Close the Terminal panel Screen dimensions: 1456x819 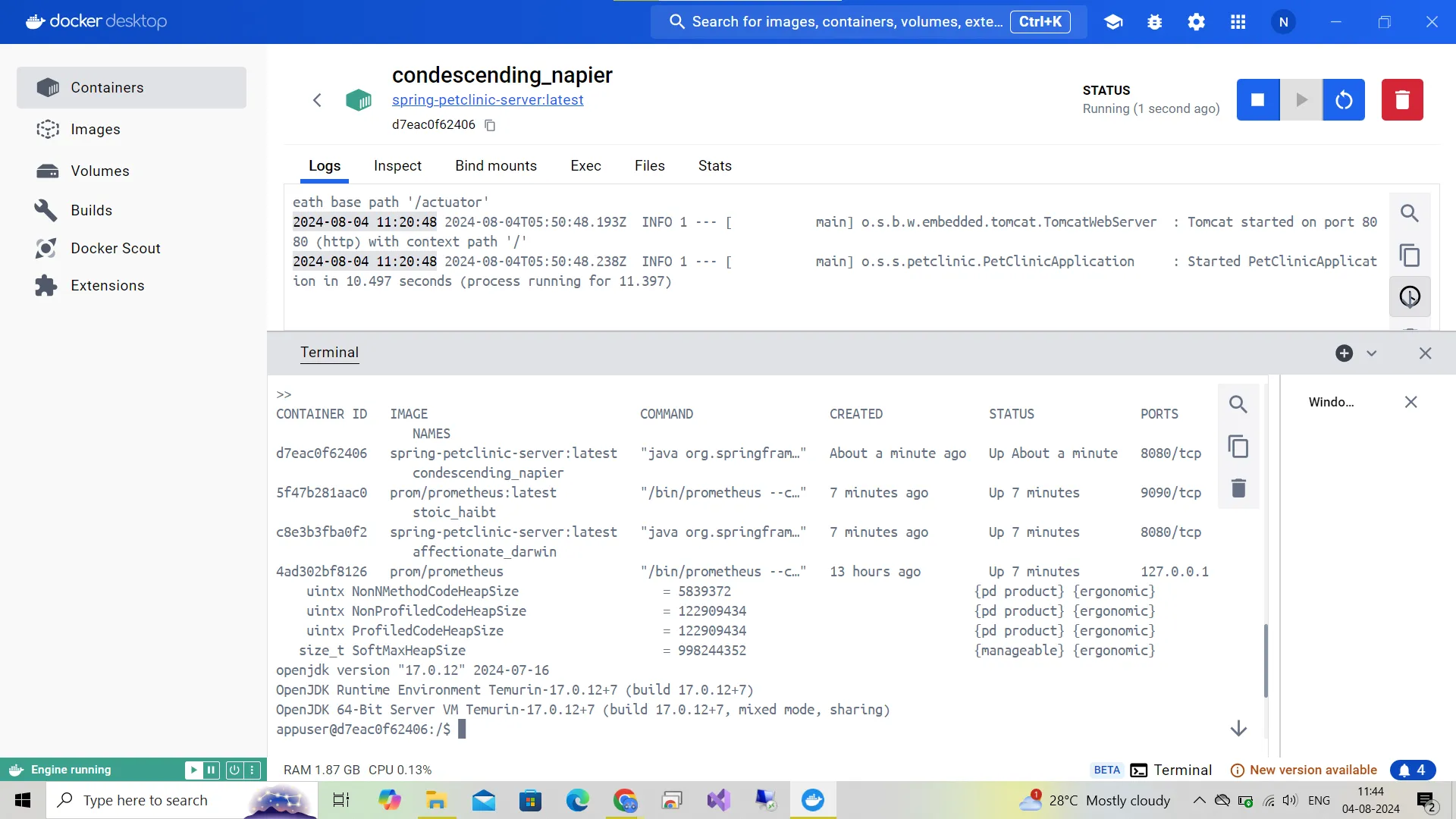pos(1426,353)
